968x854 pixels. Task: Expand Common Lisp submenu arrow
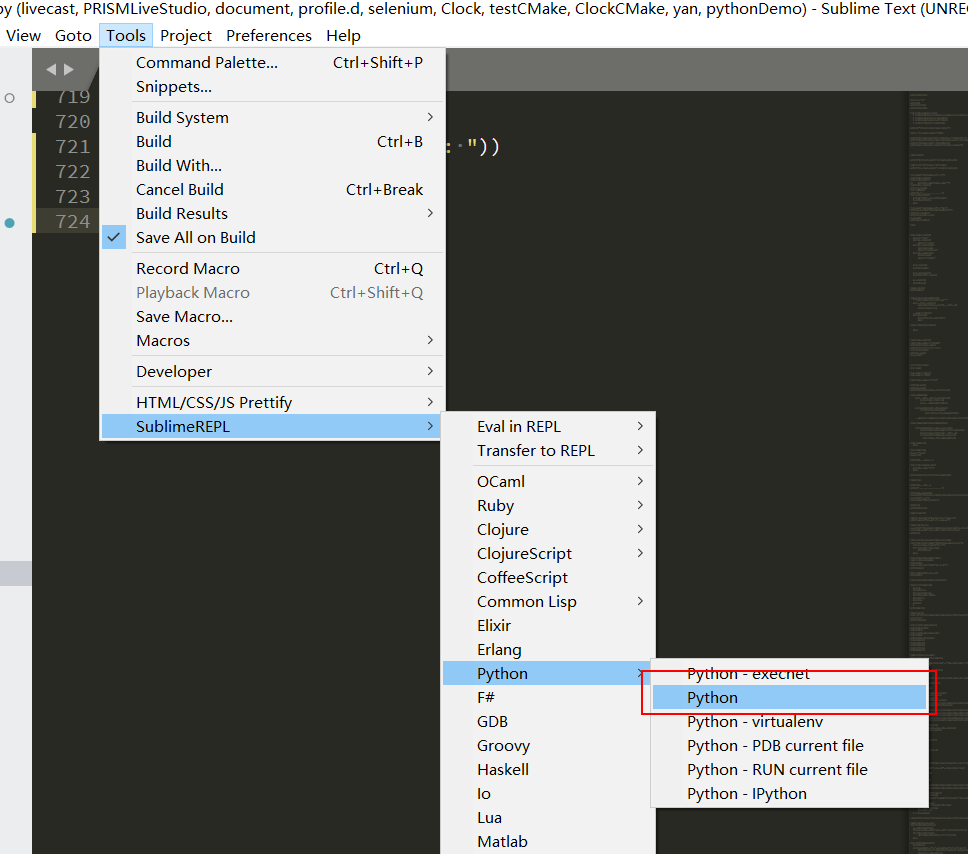[x=640, y=601]
